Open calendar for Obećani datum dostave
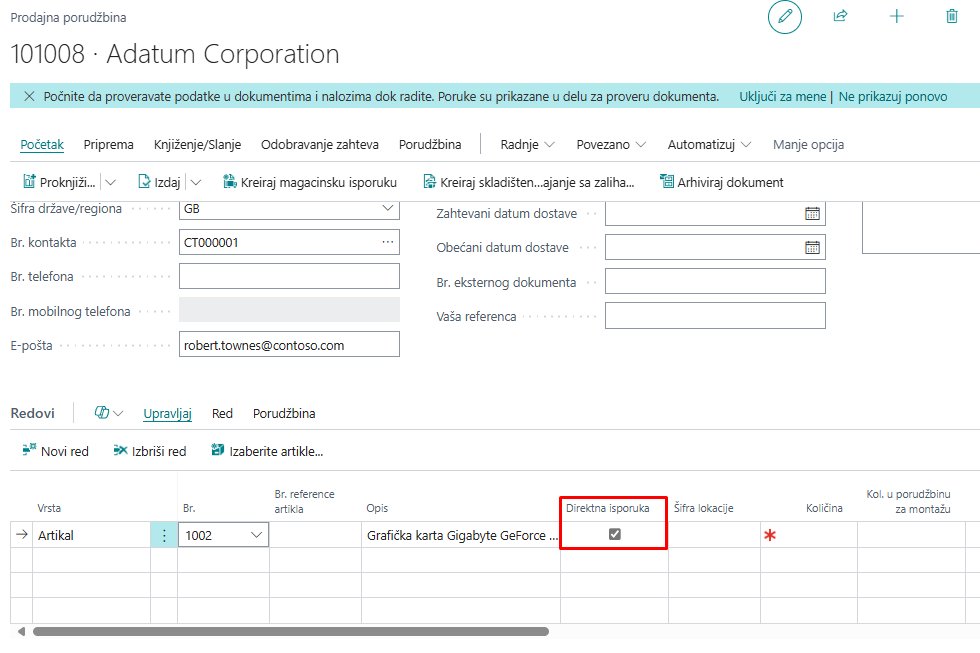This screenshot has width=980, height=653. point(812,247)
